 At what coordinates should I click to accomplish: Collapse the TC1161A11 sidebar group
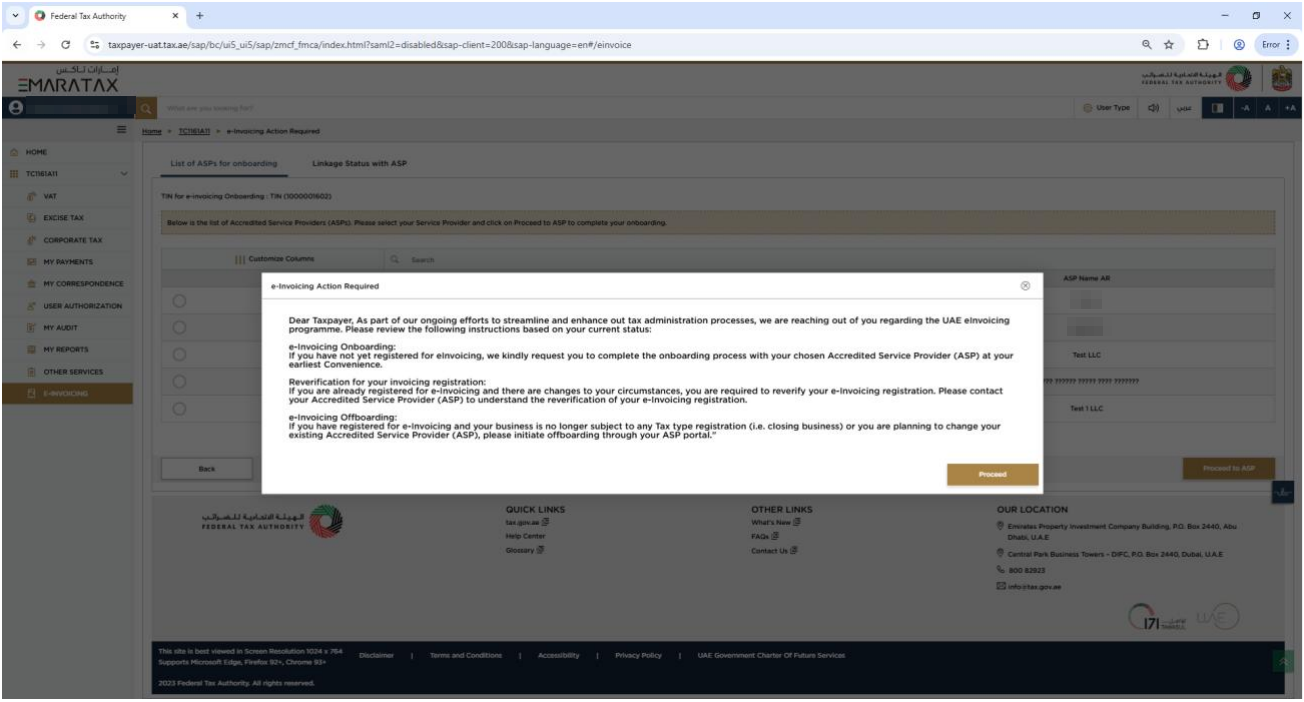(x=124, y=175)
